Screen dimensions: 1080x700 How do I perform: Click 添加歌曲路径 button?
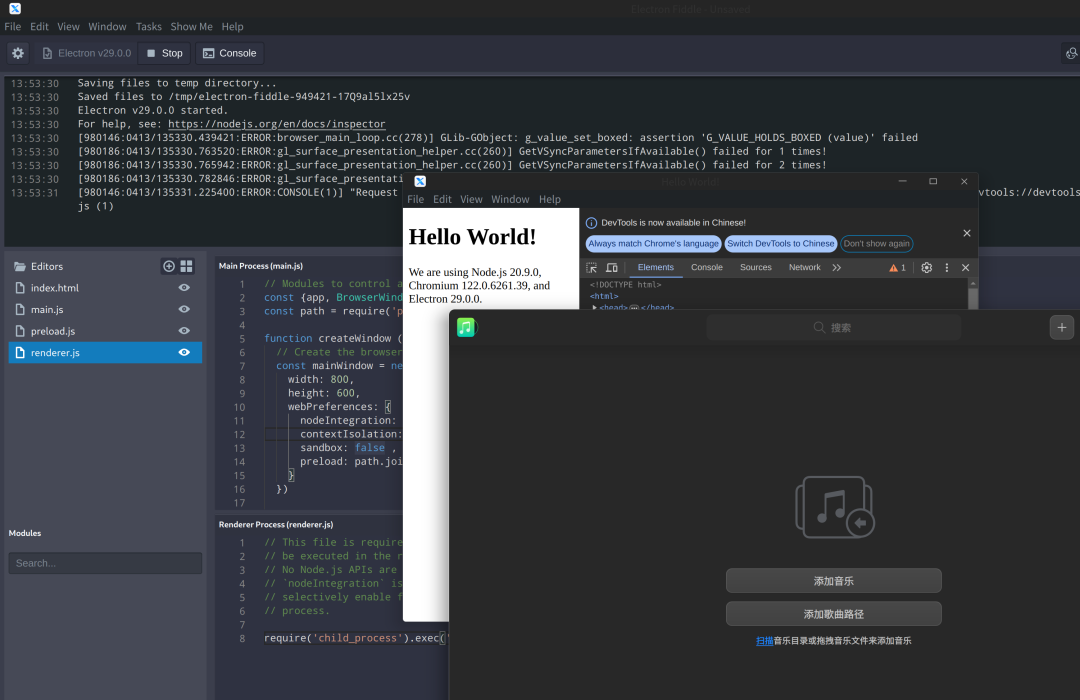(x=833, y=614)
